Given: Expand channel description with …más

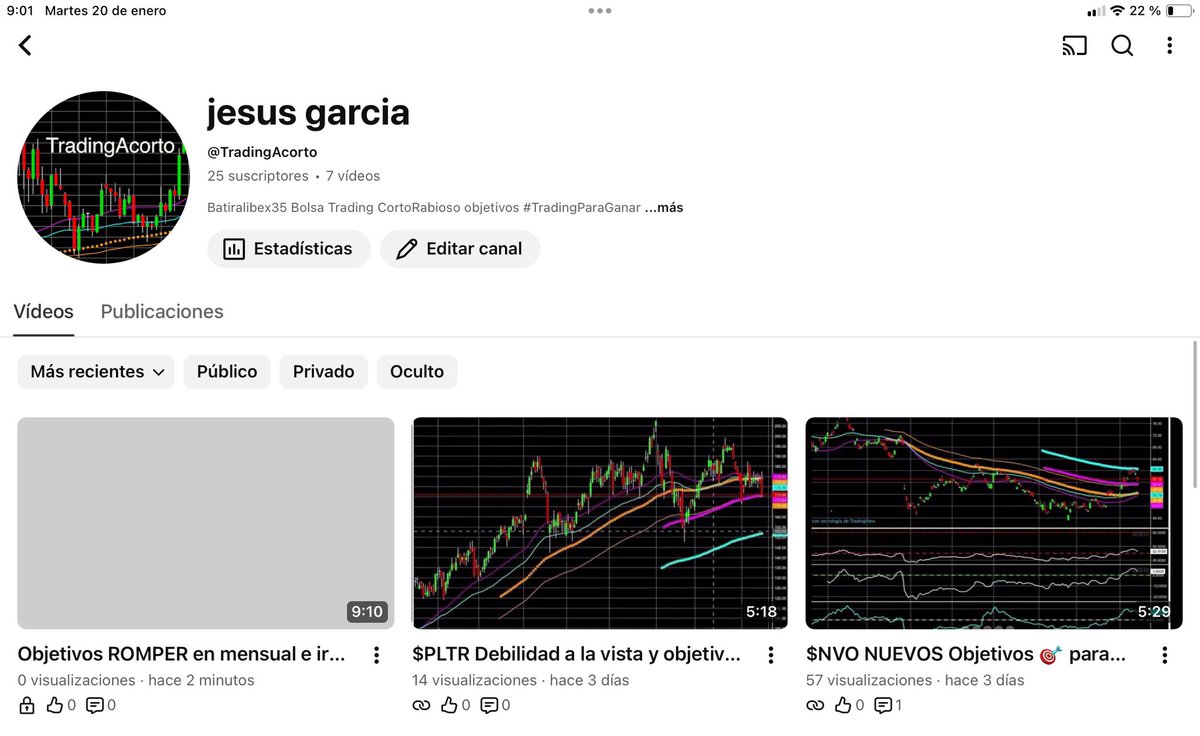Looking at the screenshot, I should [x=664, y=208].
